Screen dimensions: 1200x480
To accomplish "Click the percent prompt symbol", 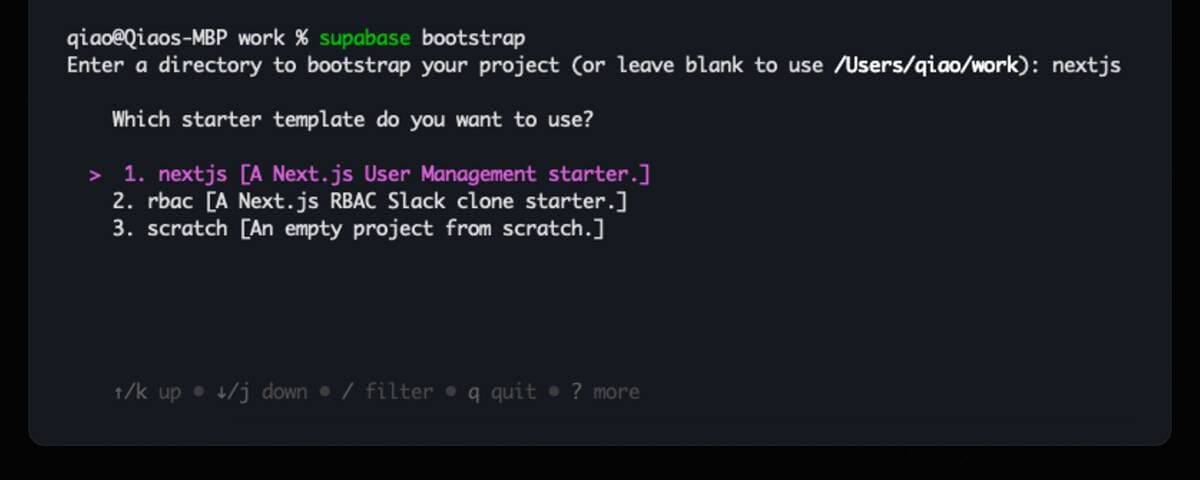I will tap(301, 38).
